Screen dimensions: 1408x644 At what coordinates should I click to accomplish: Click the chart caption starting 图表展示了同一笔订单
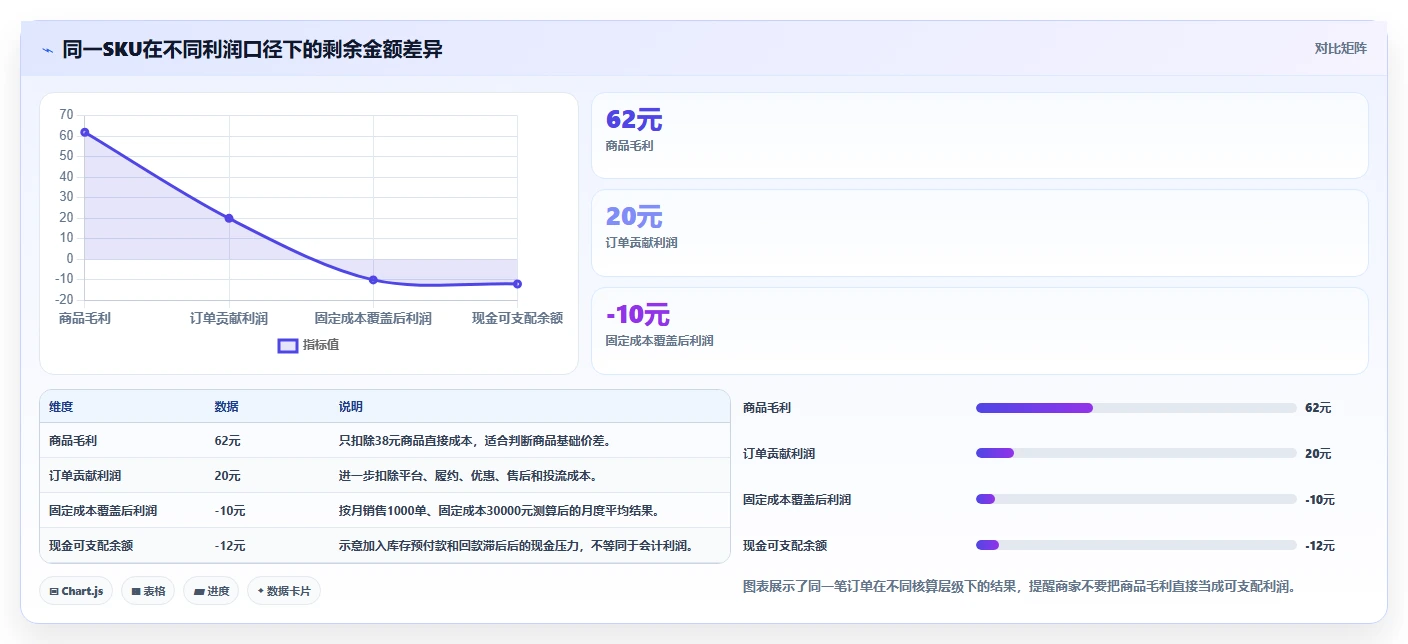[x=1019, y=587]
